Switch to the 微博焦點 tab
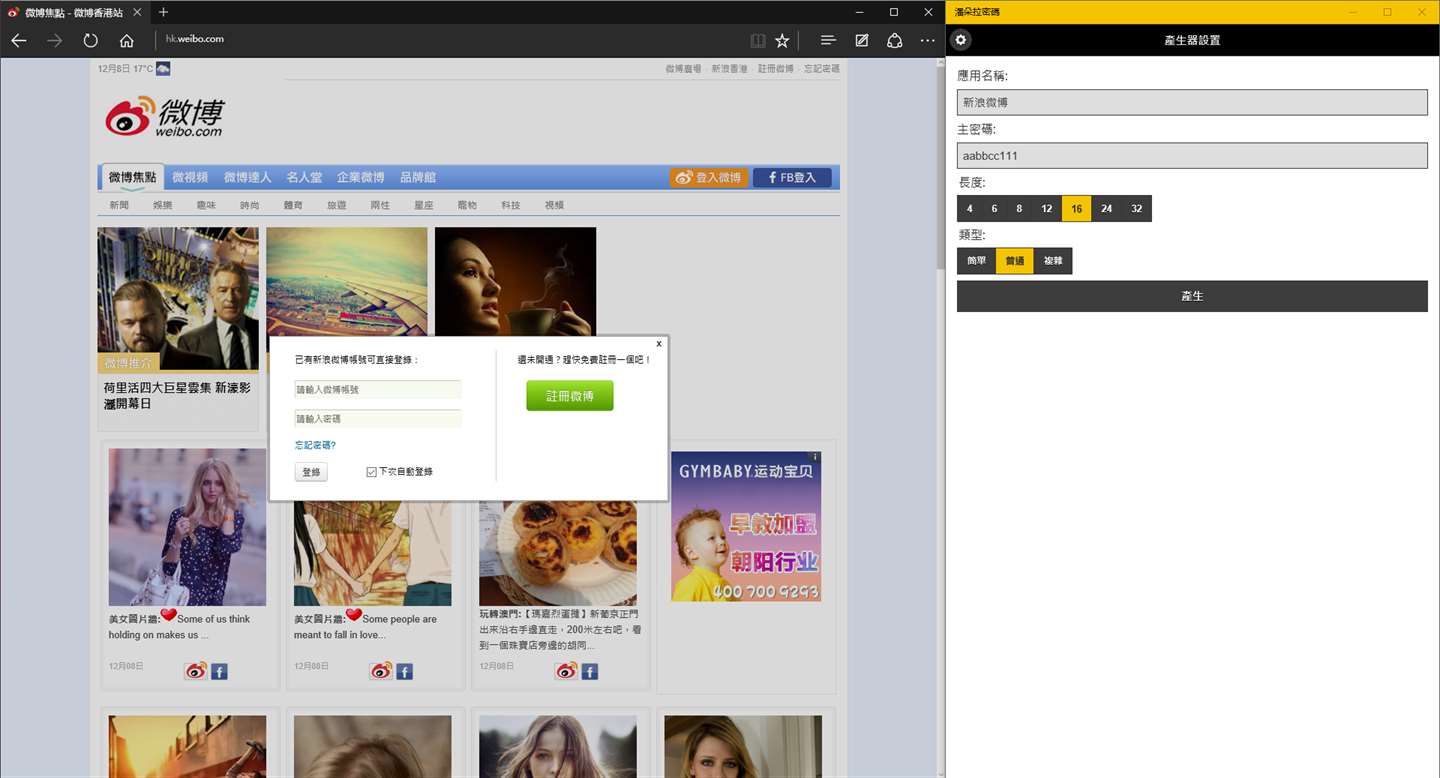 click(x=132, y=177)
